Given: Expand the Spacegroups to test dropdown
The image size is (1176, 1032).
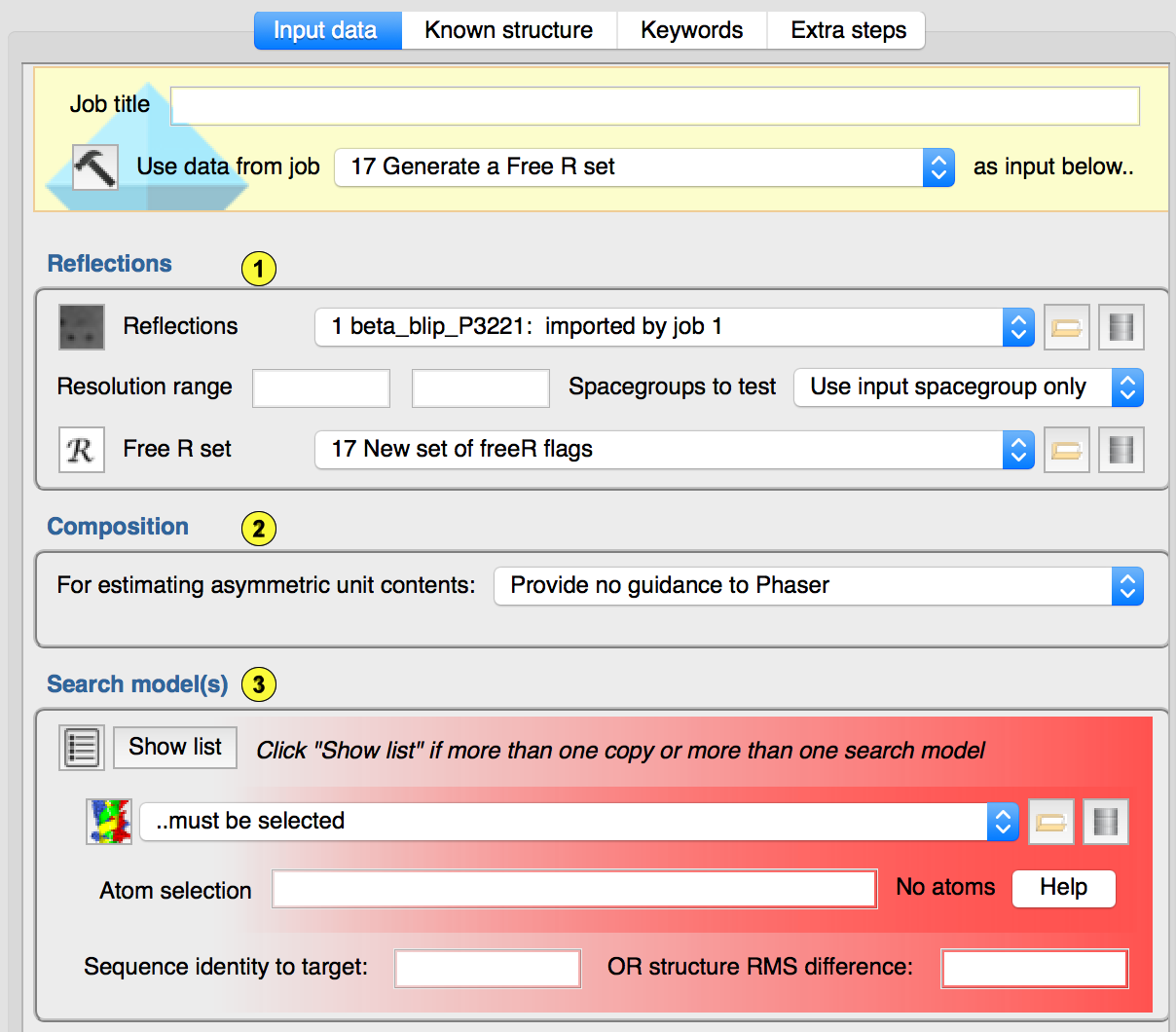Looking at the screenshot, I should [x=968, y=387].
